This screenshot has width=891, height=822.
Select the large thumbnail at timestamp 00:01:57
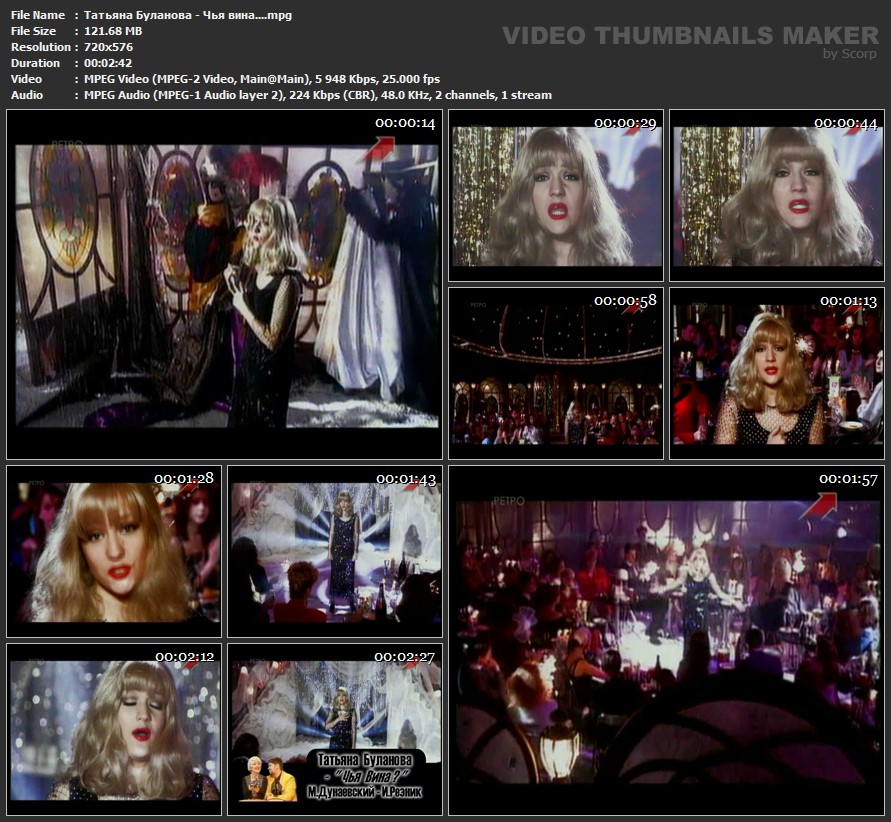667,641
